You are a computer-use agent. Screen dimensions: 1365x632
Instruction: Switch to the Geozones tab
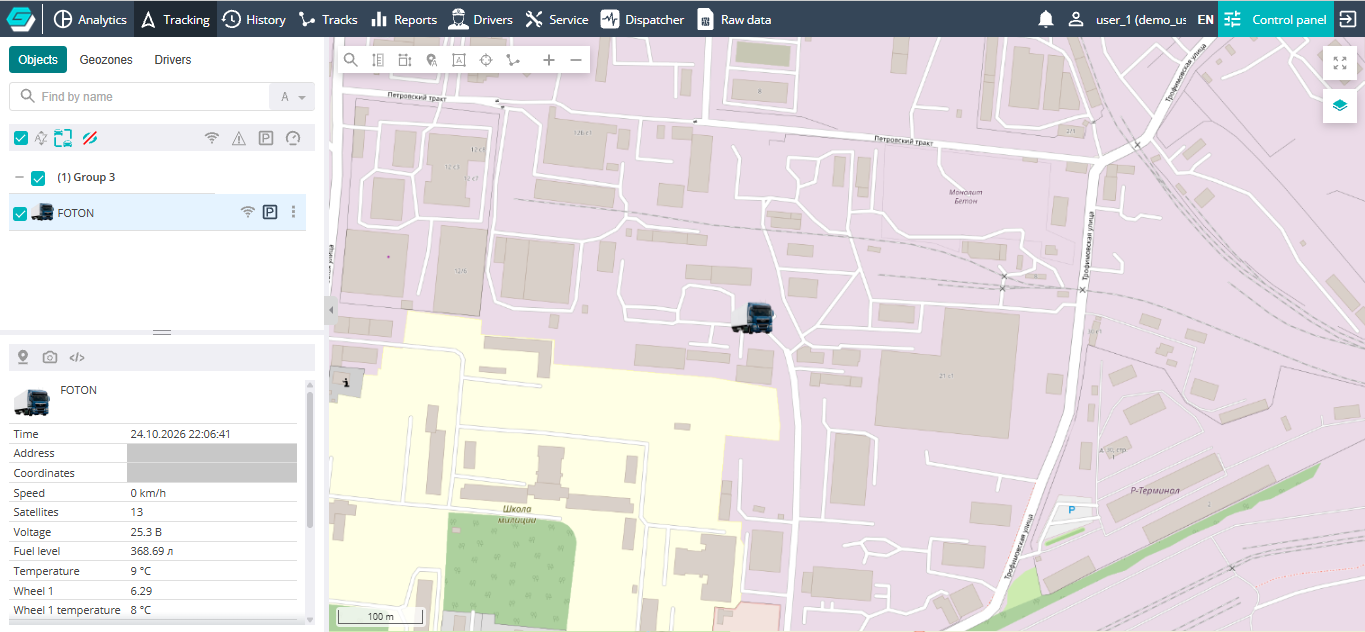click(106, 60)
